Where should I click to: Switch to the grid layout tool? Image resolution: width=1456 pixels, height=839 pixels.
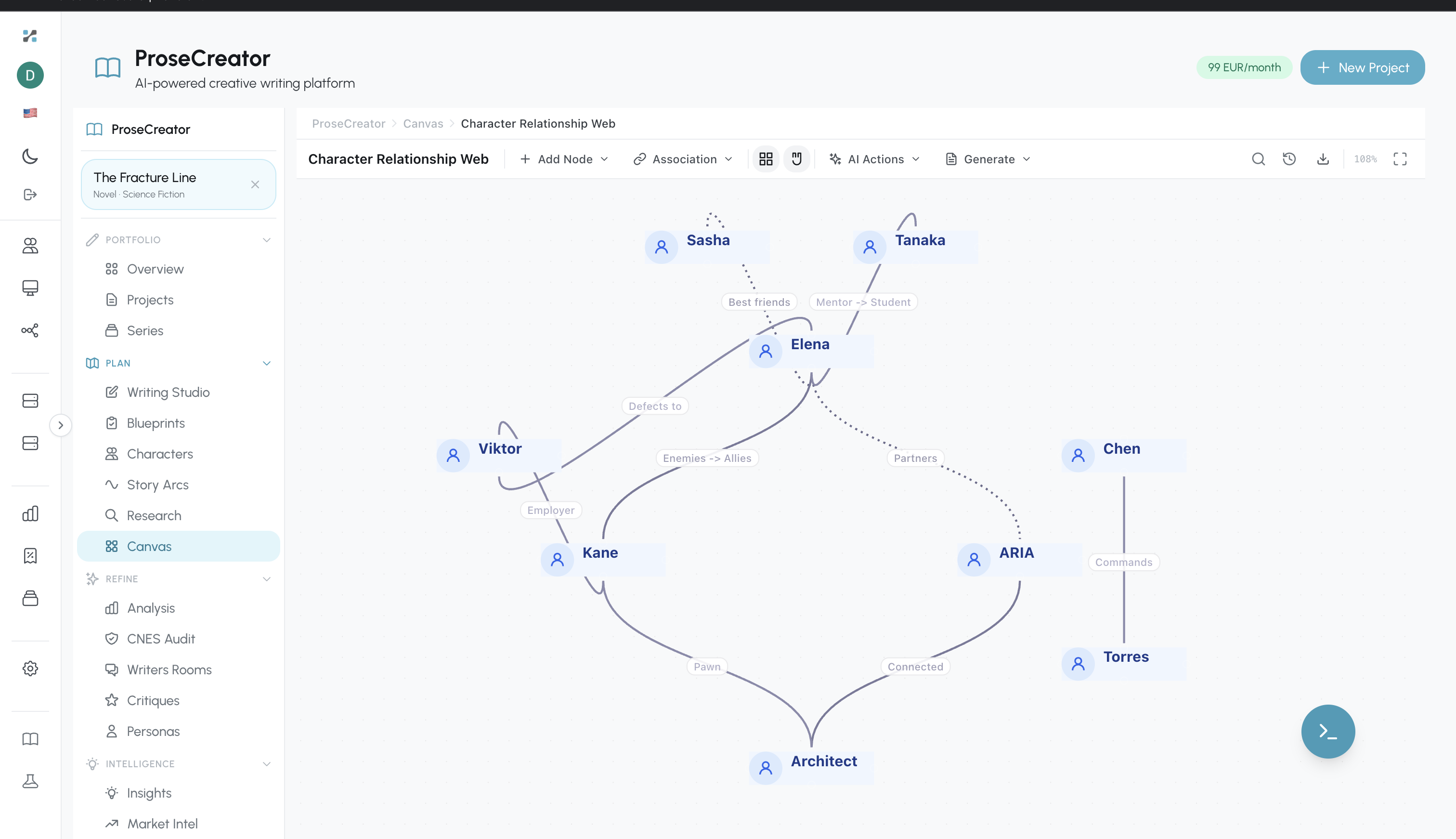click(x=766, y=159)
